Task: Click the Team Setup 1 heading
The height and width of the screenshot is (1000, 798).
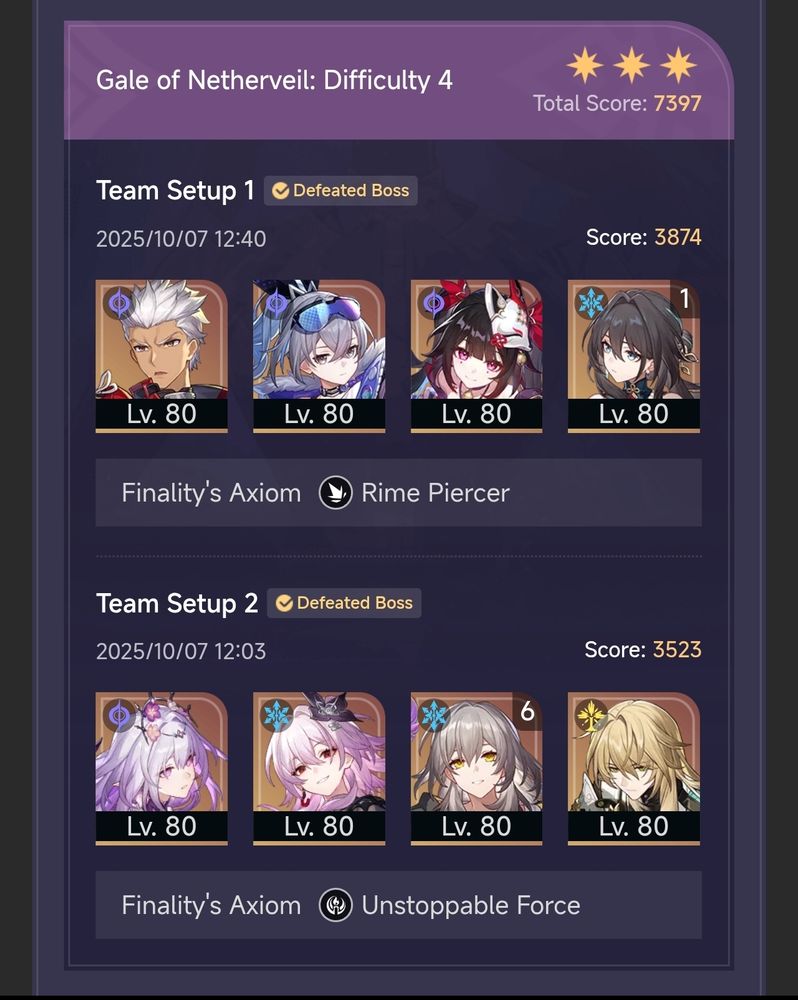Action: pos(175,191)
